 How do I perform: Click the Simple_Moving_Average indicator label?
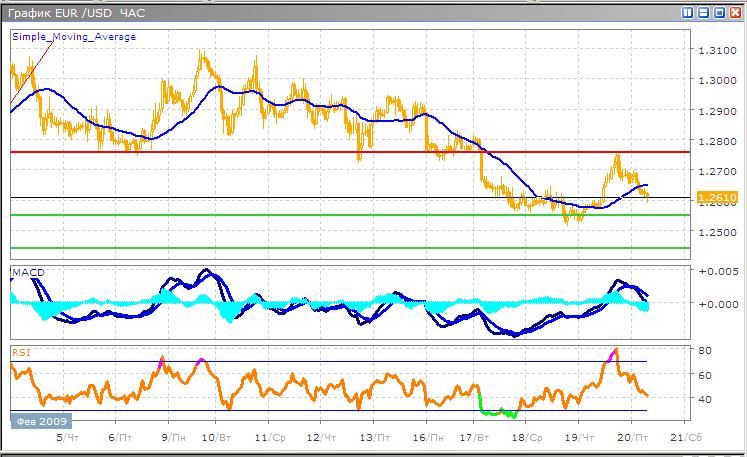74,37
